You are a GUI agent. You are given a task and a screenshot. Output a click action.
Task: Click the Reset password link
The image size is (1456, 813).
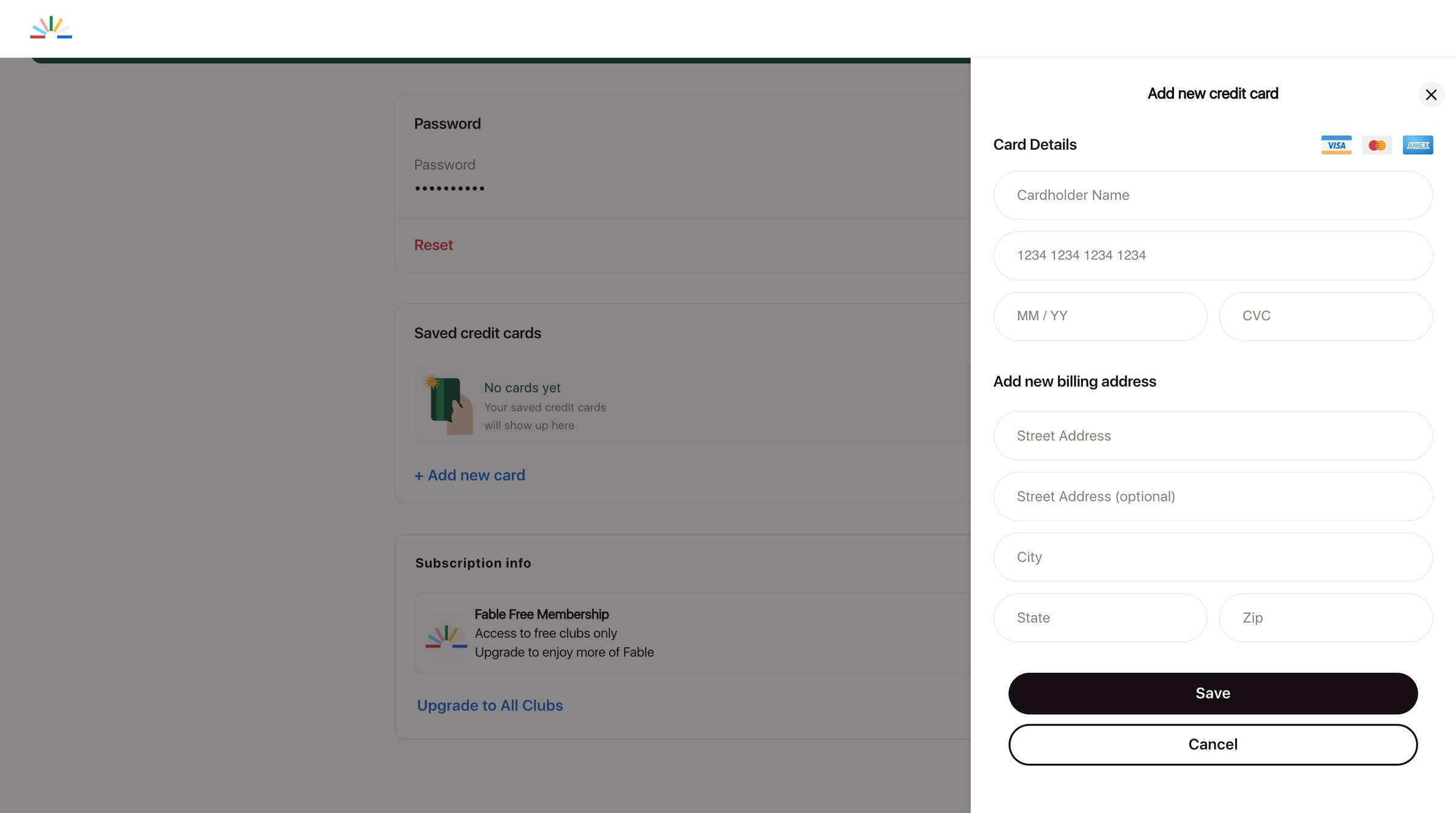pyautogui.click(x=433, y=245)
